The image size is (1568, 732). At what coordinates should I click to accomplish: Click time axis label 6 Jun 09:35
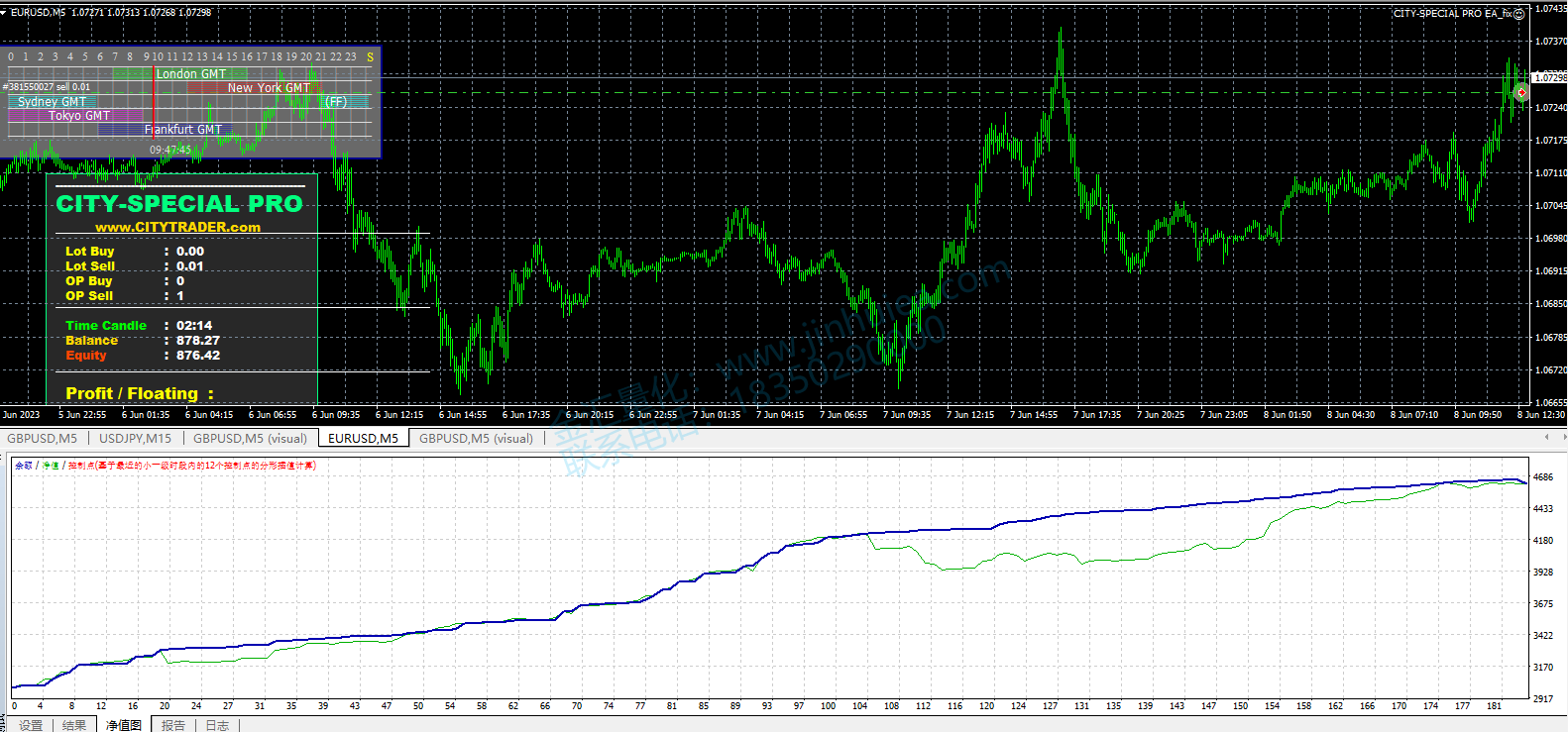click(336, 415)
